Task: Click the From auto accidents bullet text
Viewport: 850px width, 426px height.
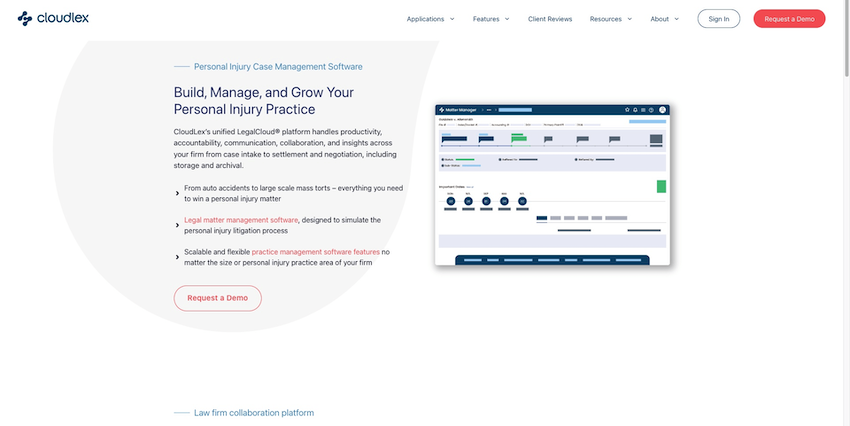Action: [293, 193]
